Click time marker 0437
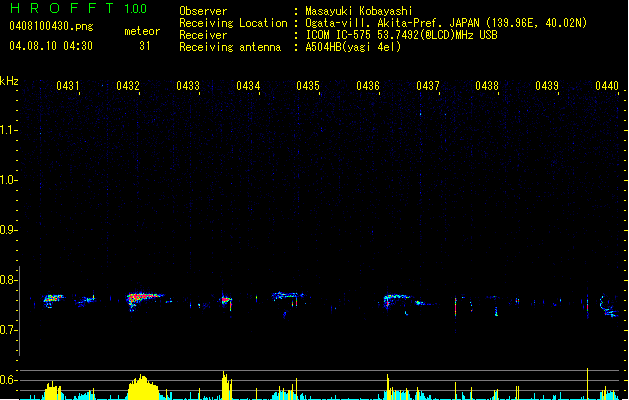 tap(428, 86)
